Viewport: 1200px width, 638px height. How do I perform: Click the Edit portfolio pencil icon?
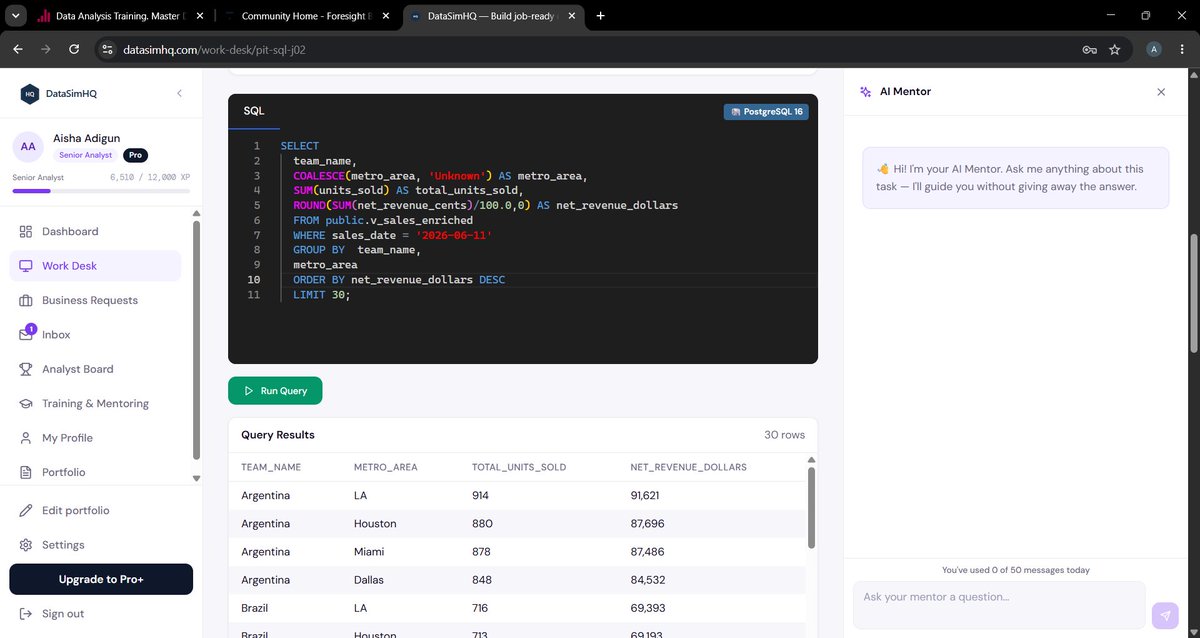coord(26,510)
